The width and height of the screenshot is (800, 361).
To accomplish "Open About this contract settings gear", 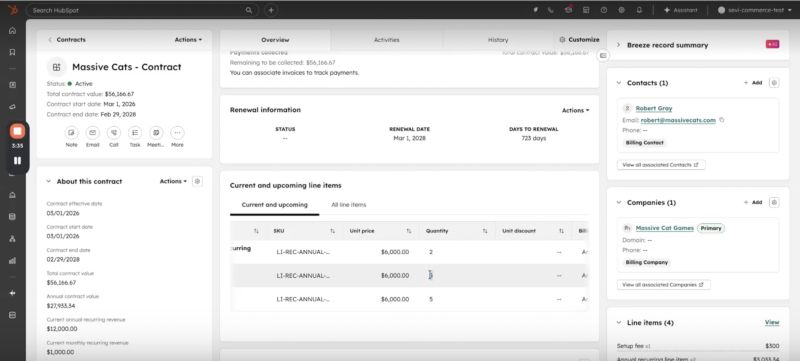I will tap(197, 181).
